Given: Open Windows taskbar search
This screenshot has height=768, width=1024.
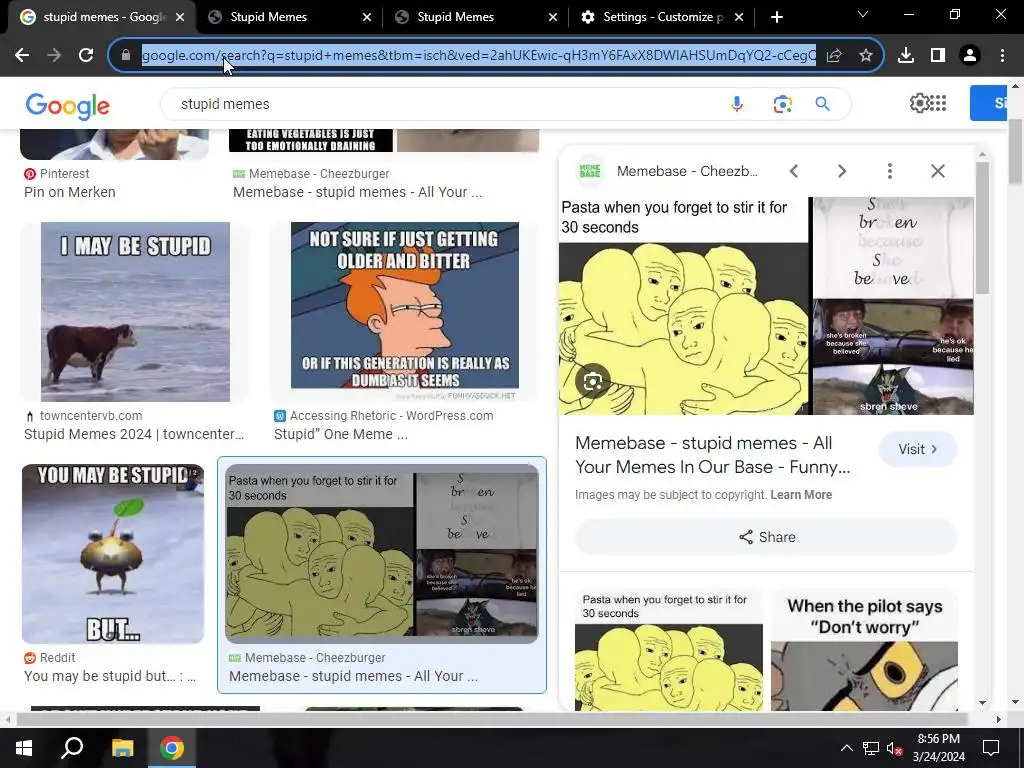Looking at the screenshot, I should (72, 748).
